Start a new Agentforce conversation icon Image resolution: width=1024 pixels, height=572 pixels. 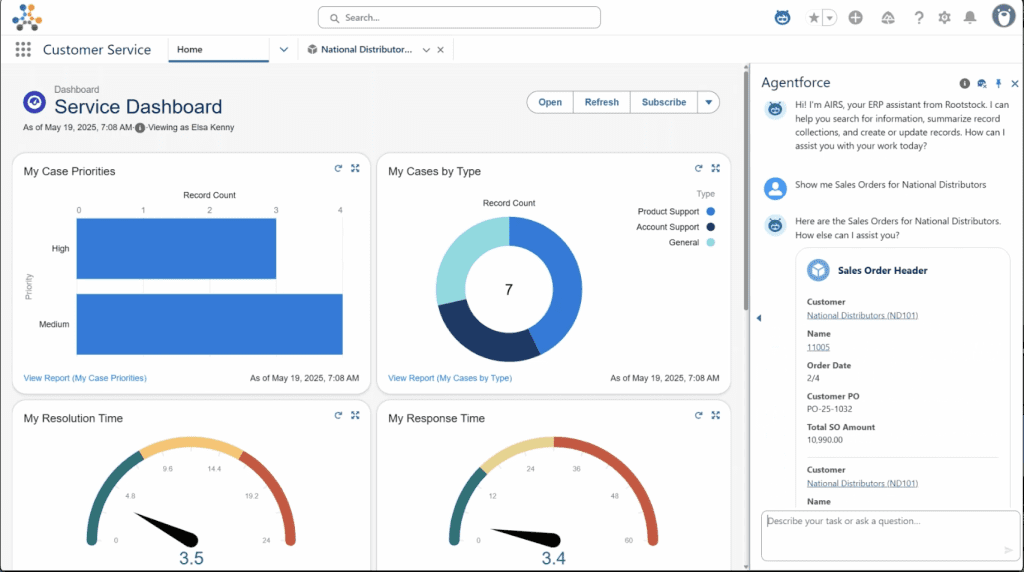982,84
